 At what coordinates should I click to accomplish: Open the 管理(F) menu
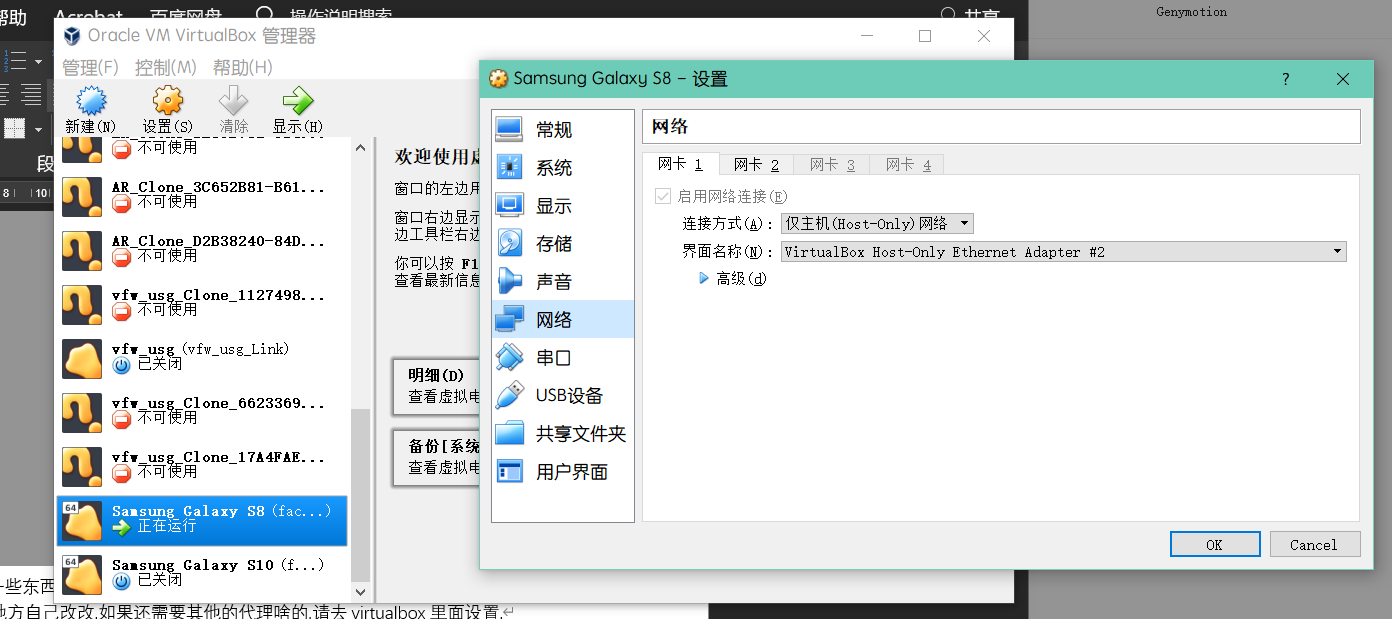(90, 67)
